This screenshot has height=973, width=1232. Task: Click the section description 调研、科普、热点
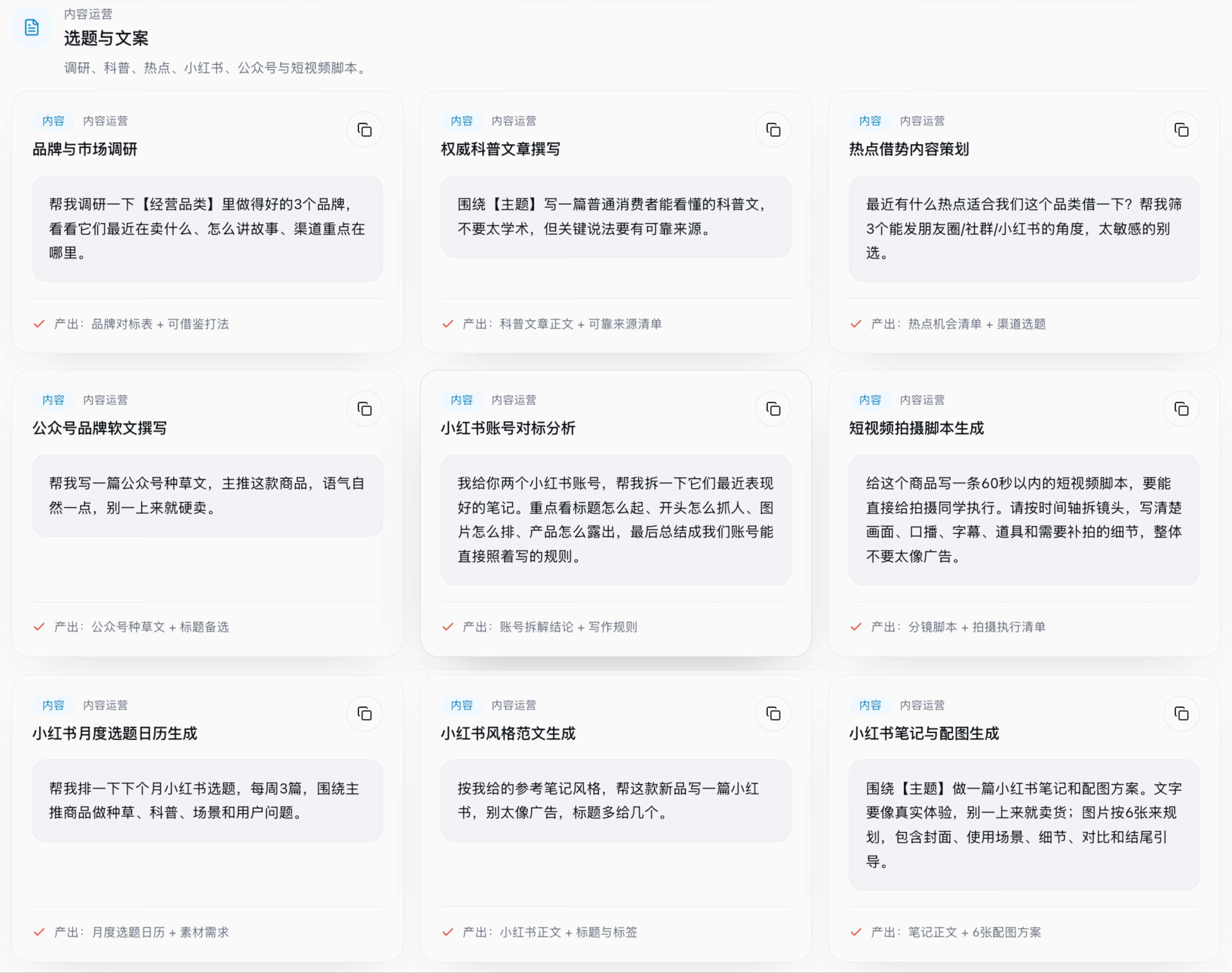pos(217,68)
